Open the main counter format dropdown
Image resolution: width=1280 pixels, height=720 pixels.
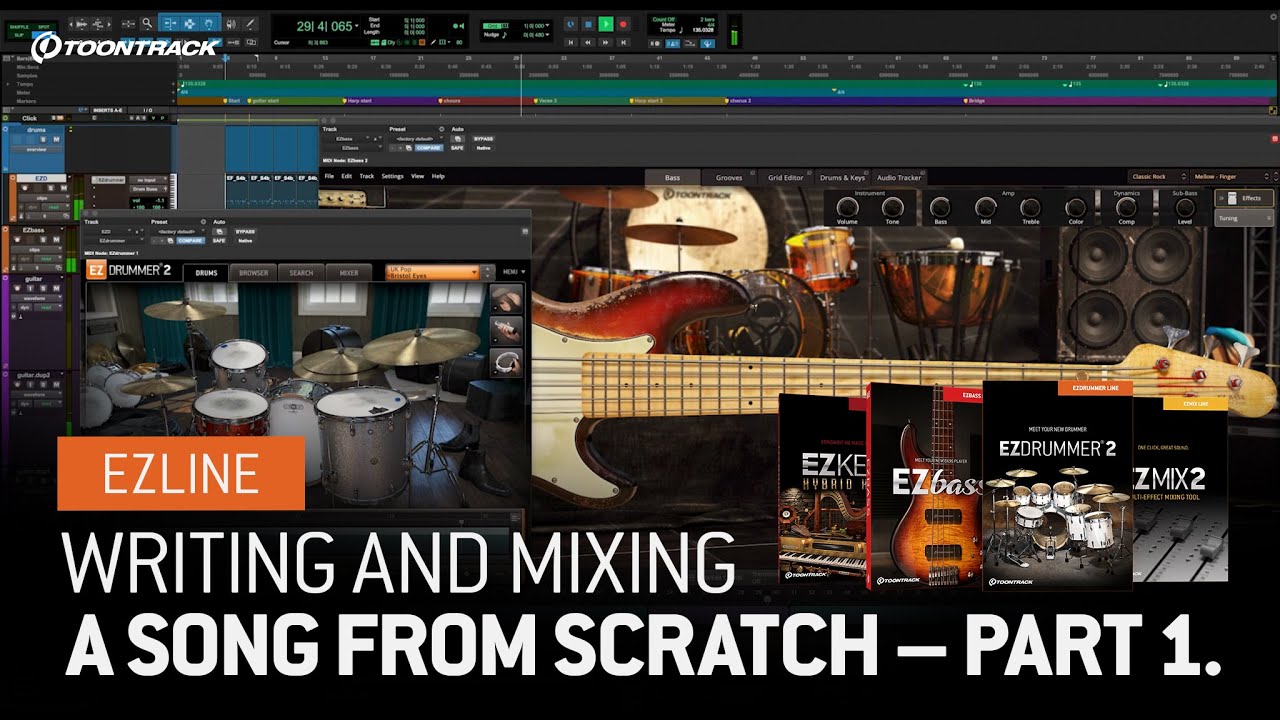tap(356, 26)
